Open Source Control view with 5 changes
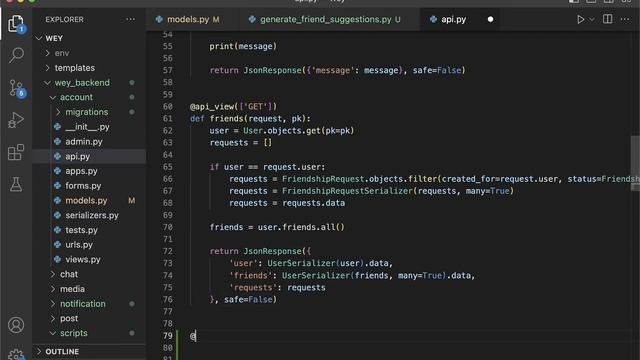 point(17,88)
